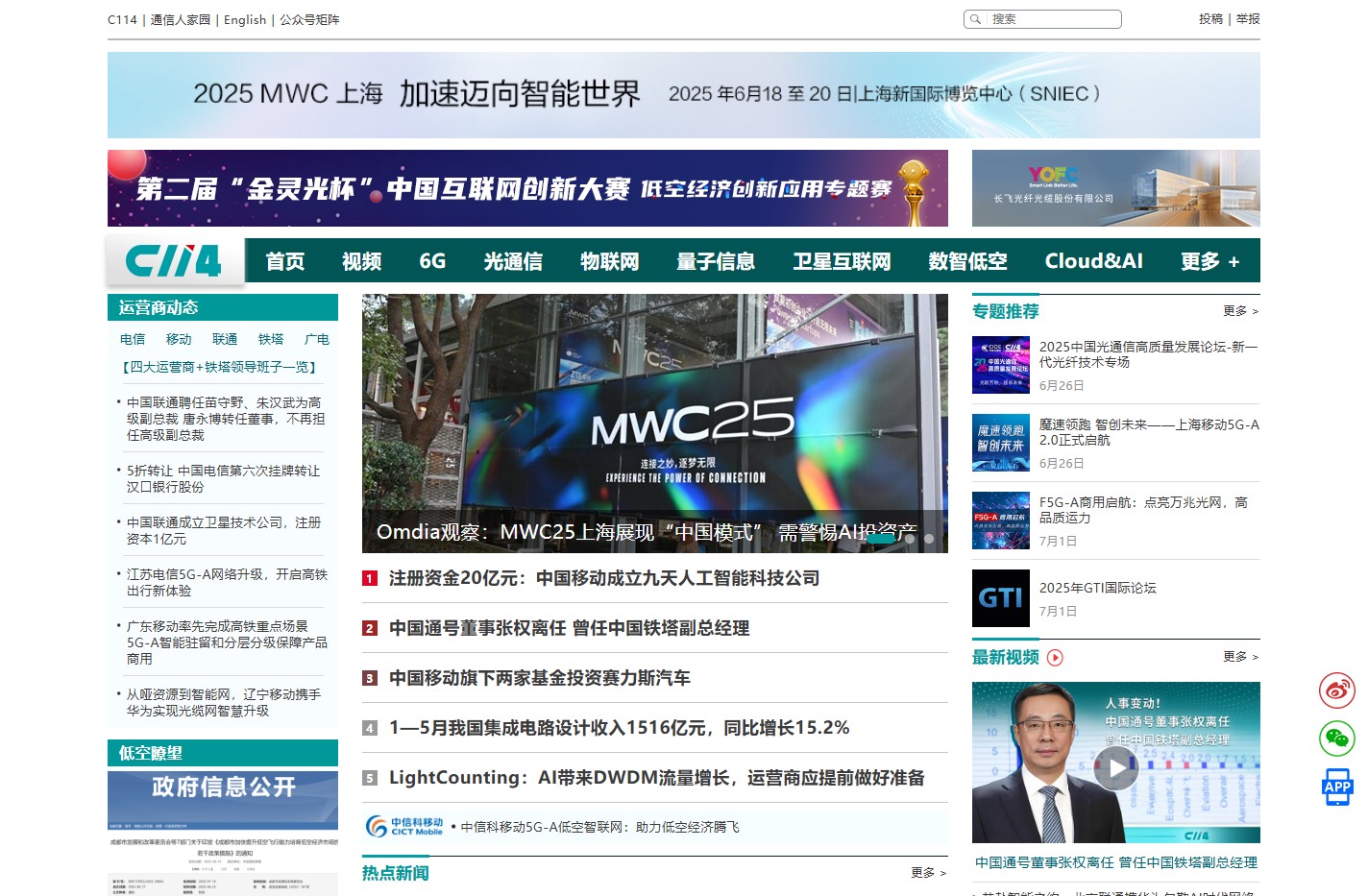Open 数智低空 navigation item

pyautogui.click(x=967, y=261)
